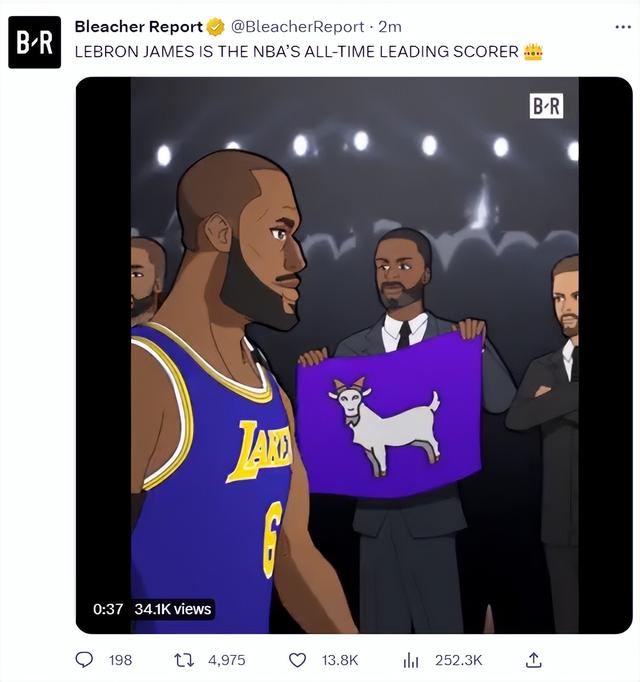Screen dimensions: 640x682
Task: Play the LeBron James cartoon video
Action: coord(354,355)
